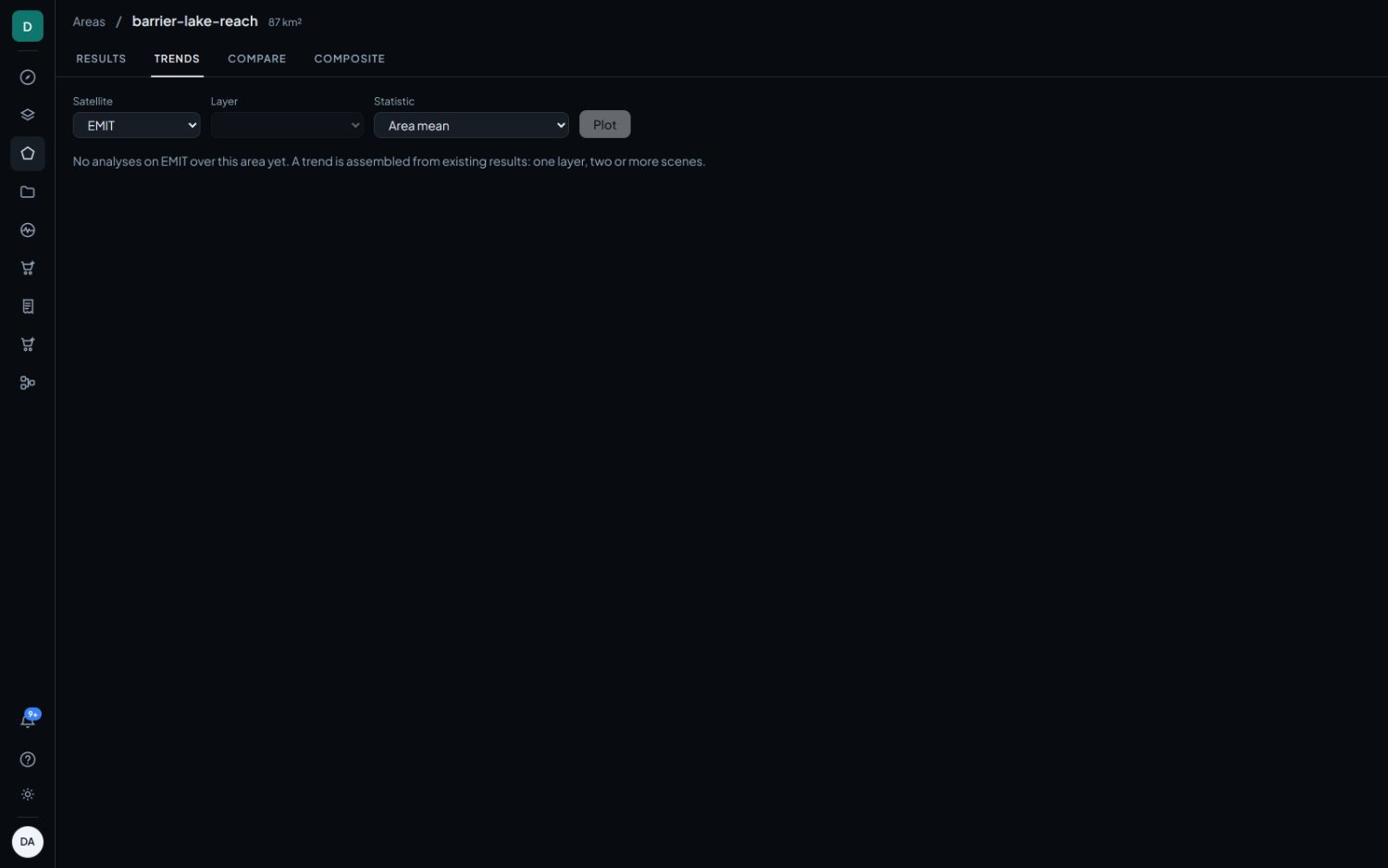Expand the empty Layer dropdown
Image resolution: width=1388 pixels, height=868 pixels.
tap(287, 125)
